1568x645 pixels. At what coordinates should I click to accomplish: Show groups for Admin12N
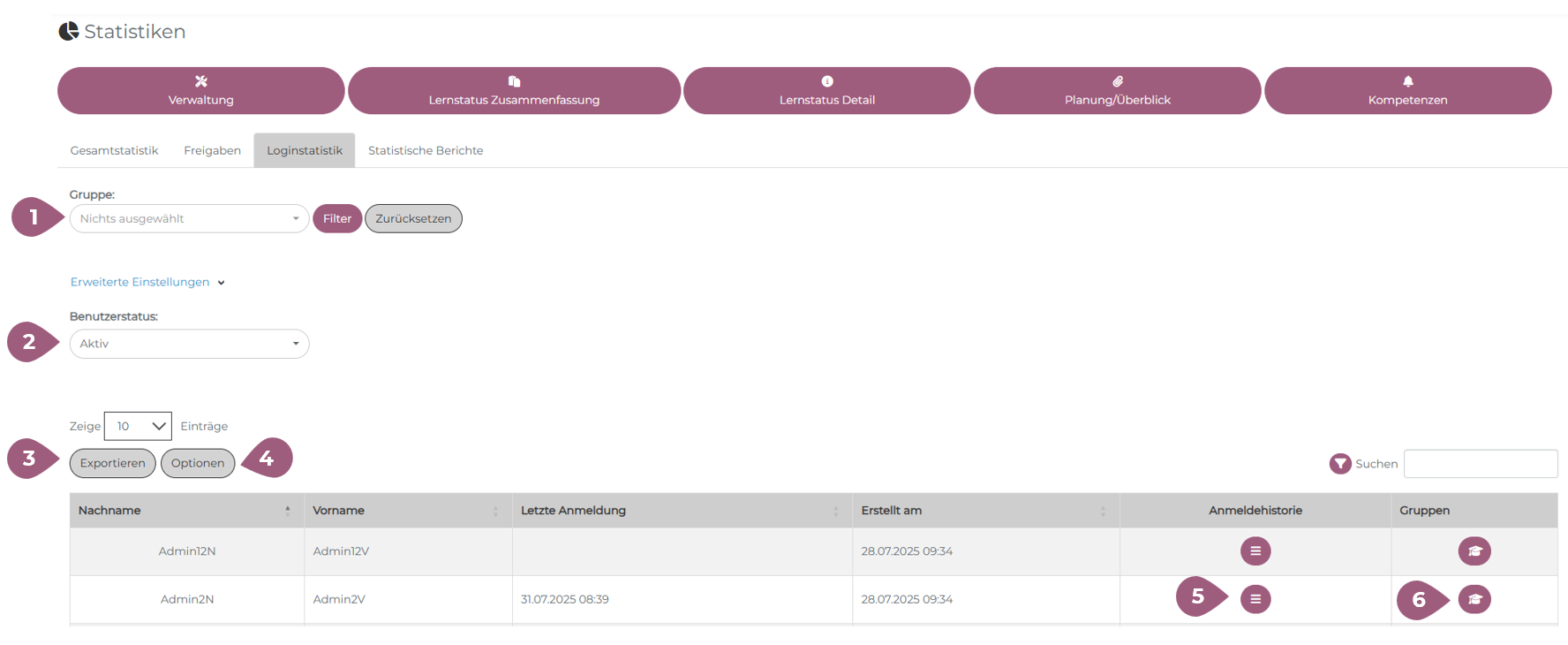[1474, 551]
